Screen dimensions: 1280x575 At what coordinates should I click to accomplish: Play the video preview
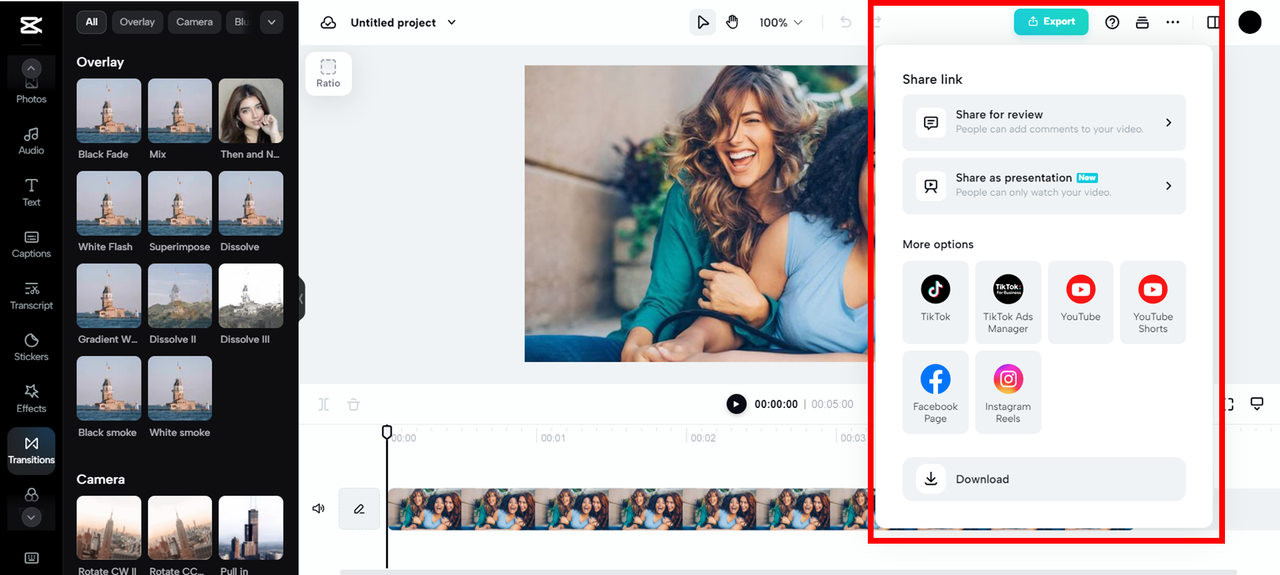pos(736,404)
